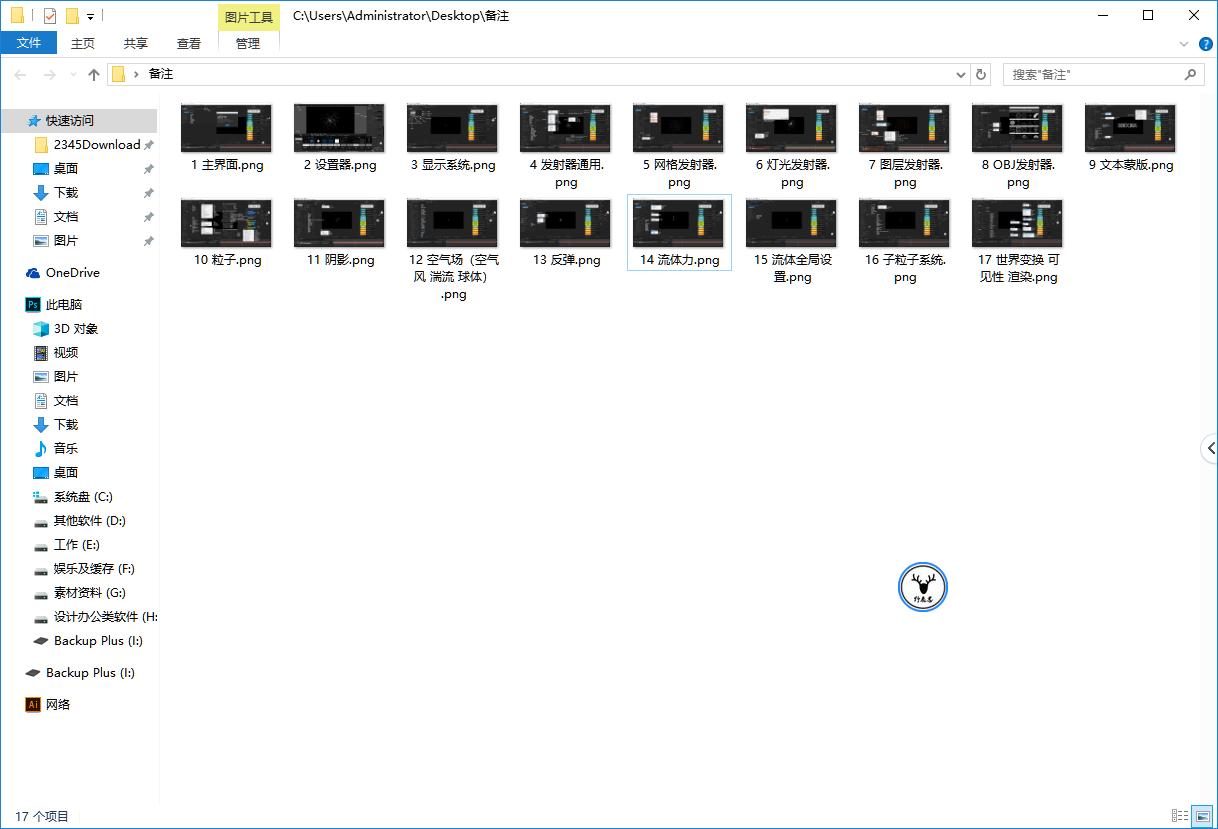Click the side panel collapse arrow at right edge
The height and width of the screenshot is (829, 1218).
coord(1210,448)
